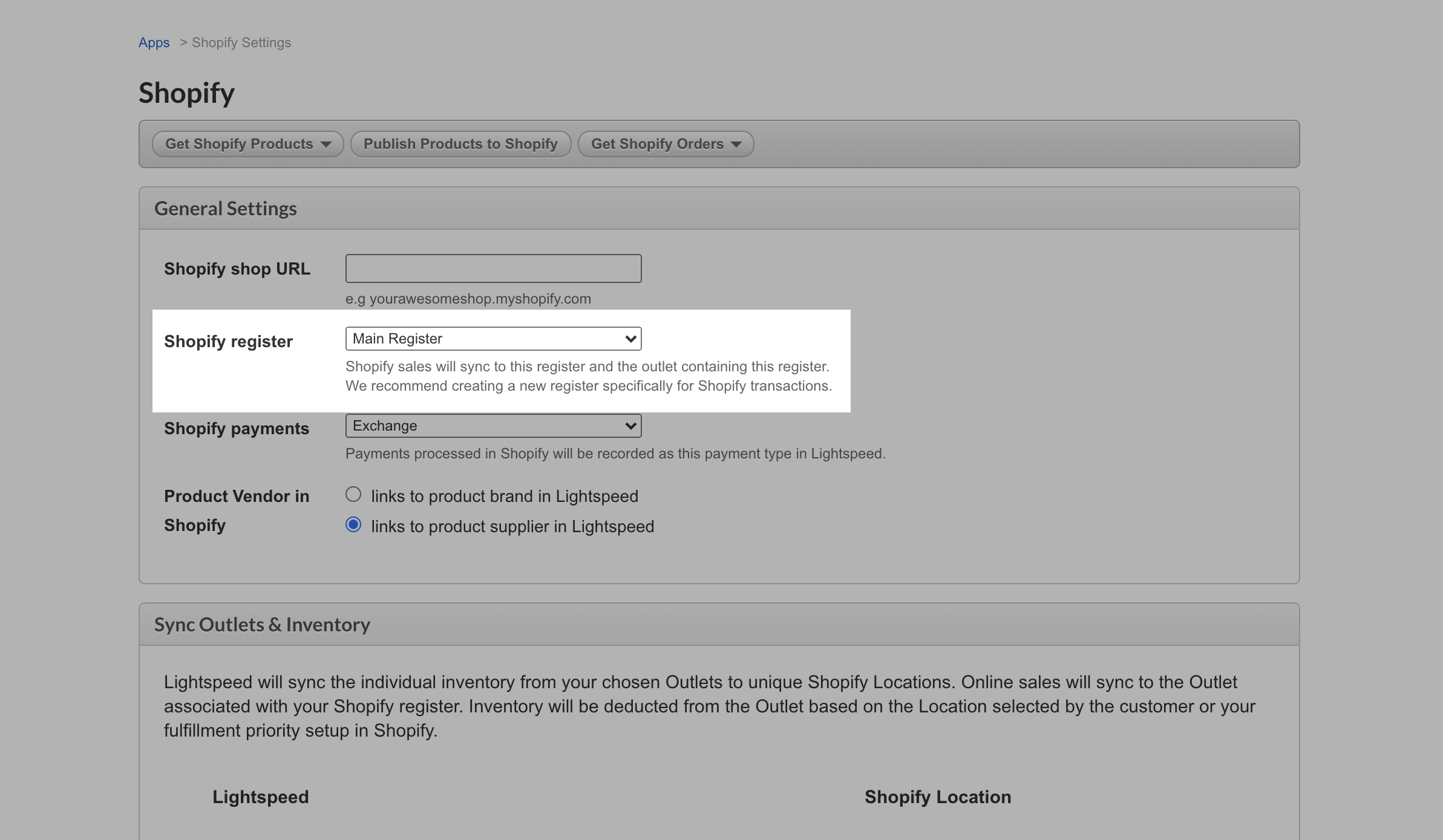1443x840 pixels.
Task: Click the Shopify register field label
Action: pos(228,340)
